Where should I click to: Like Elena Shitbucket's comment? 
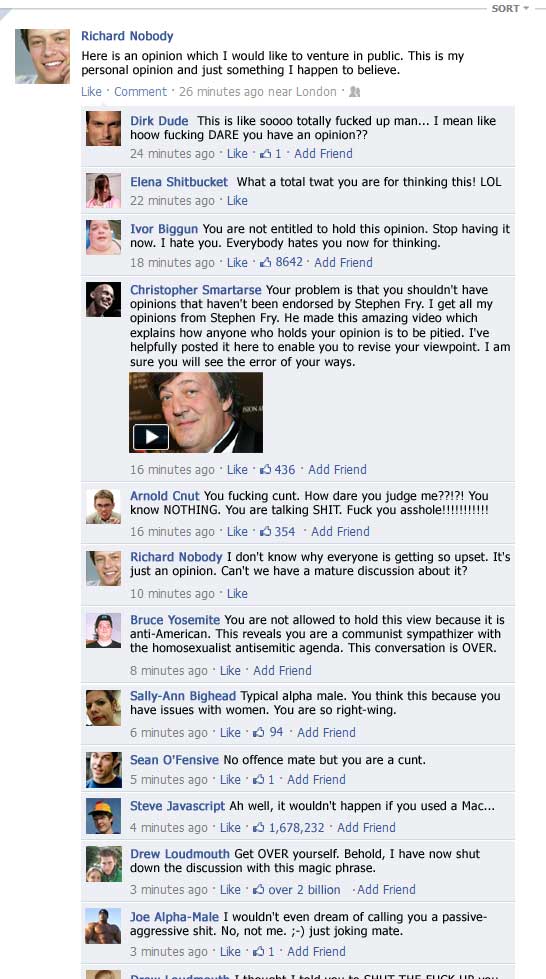[237, 200]
